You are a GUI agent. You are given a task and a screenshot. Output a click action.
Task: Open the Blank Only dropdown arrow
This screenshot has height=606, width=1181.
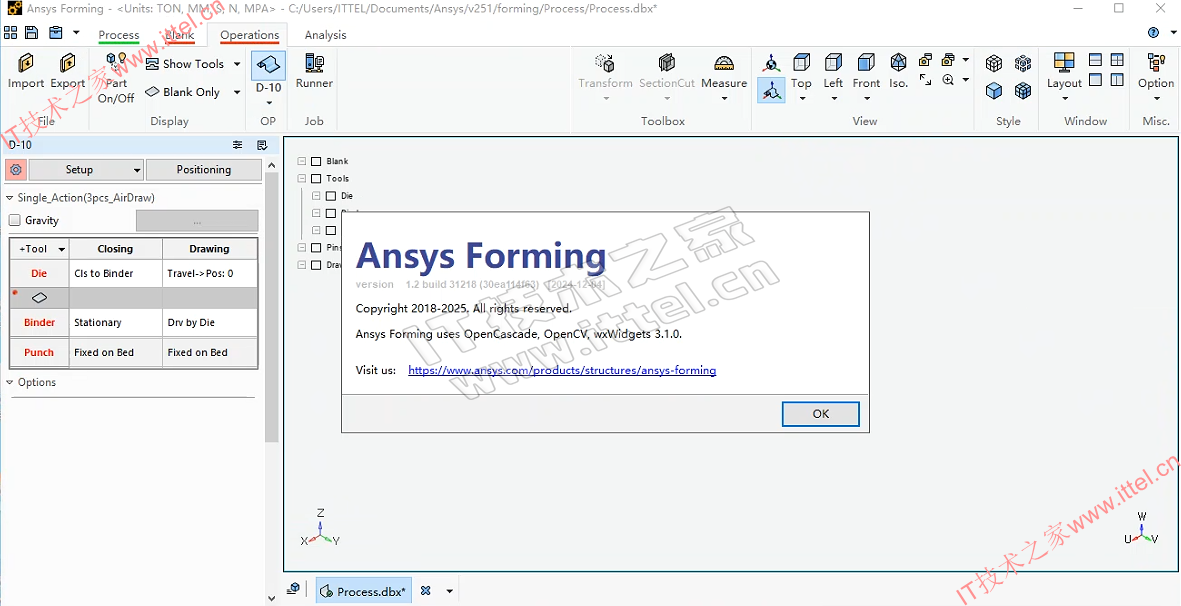pyautogui.click(x=237, y=92)
